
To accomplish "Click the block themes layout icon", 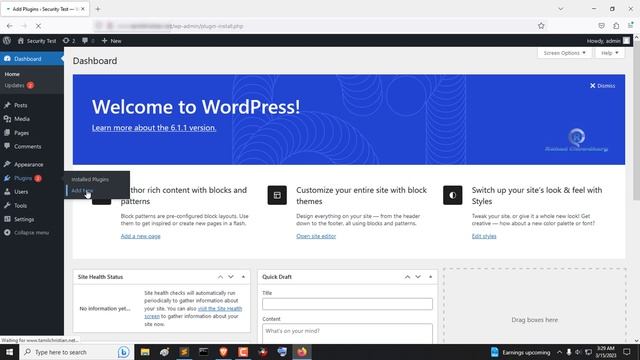I will [277, 195].
